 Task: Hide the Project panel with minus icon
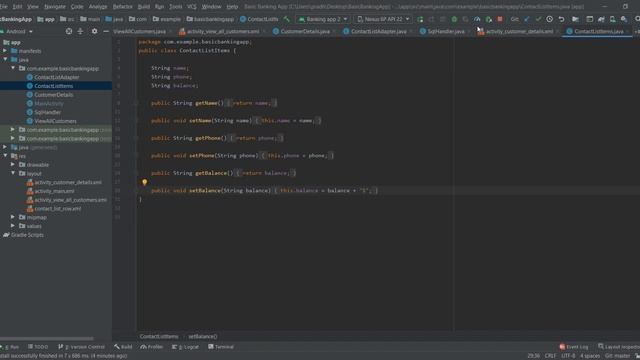click(x=106, y=31)
